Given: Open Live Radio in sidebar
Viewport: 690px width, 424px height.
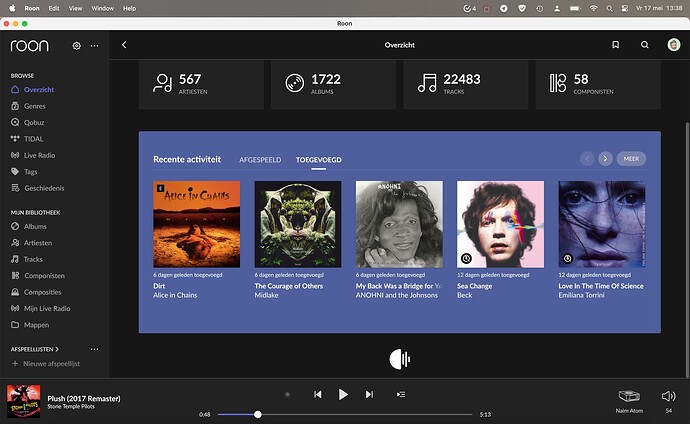Looking at the screenshot, I should click(33, 155).
